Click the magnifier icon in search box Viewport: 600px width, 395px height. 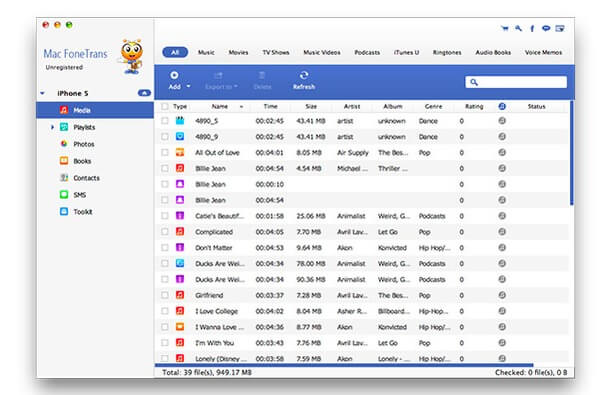(474, 82)
